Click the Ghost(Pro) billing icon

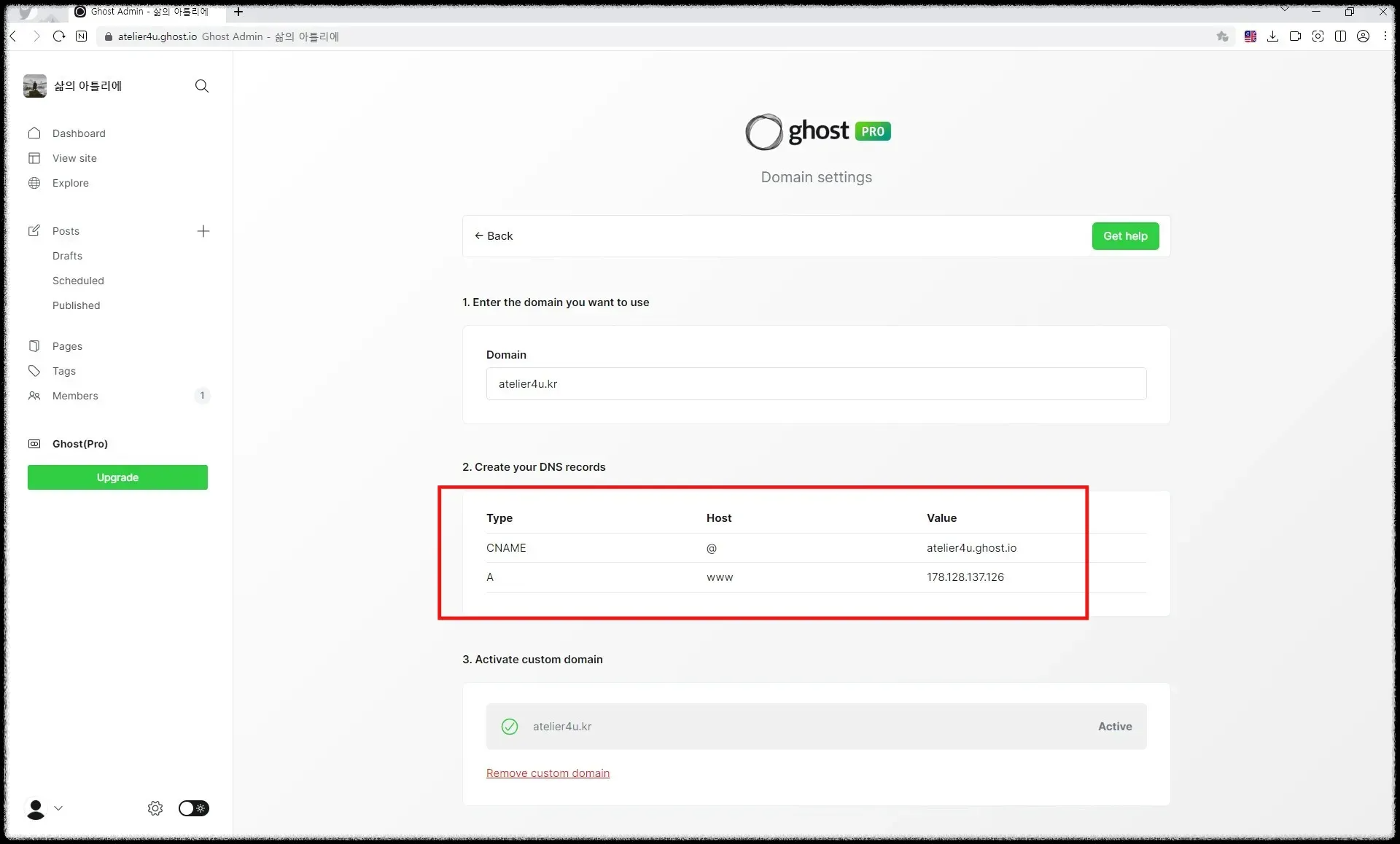pyautogui.click(x=34, y=444)
